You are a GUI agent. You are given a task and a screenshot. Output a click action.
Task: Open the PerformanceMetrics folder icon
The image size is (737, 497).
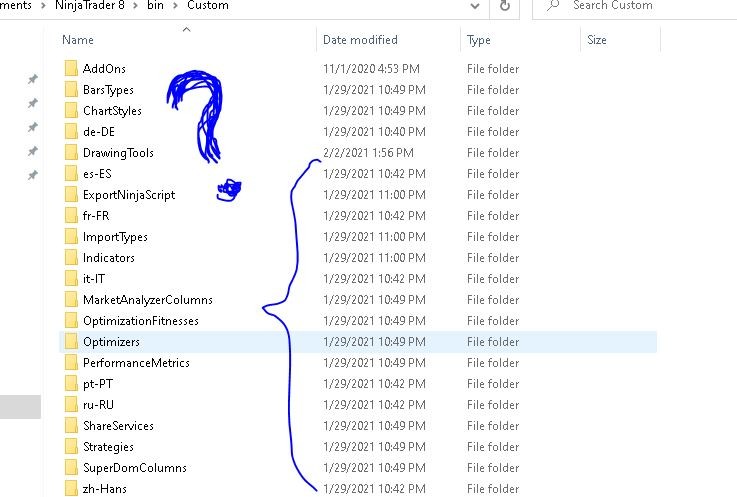pyautogui.click(x=71, y=363)
